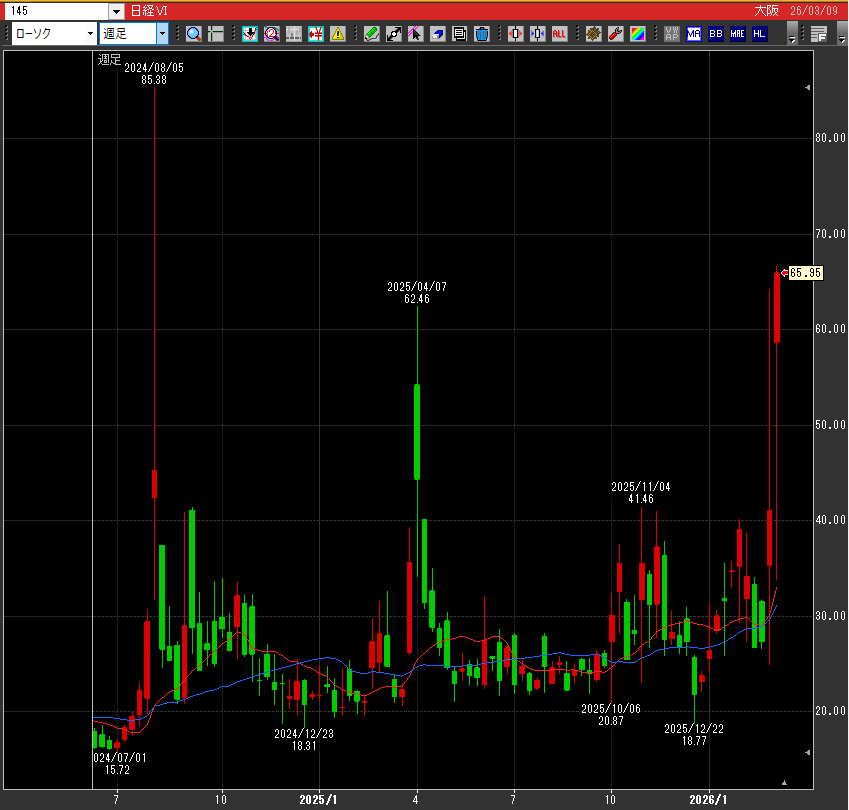
Task: Click the blue trash can icon
Action: click(x=481, y=34)
